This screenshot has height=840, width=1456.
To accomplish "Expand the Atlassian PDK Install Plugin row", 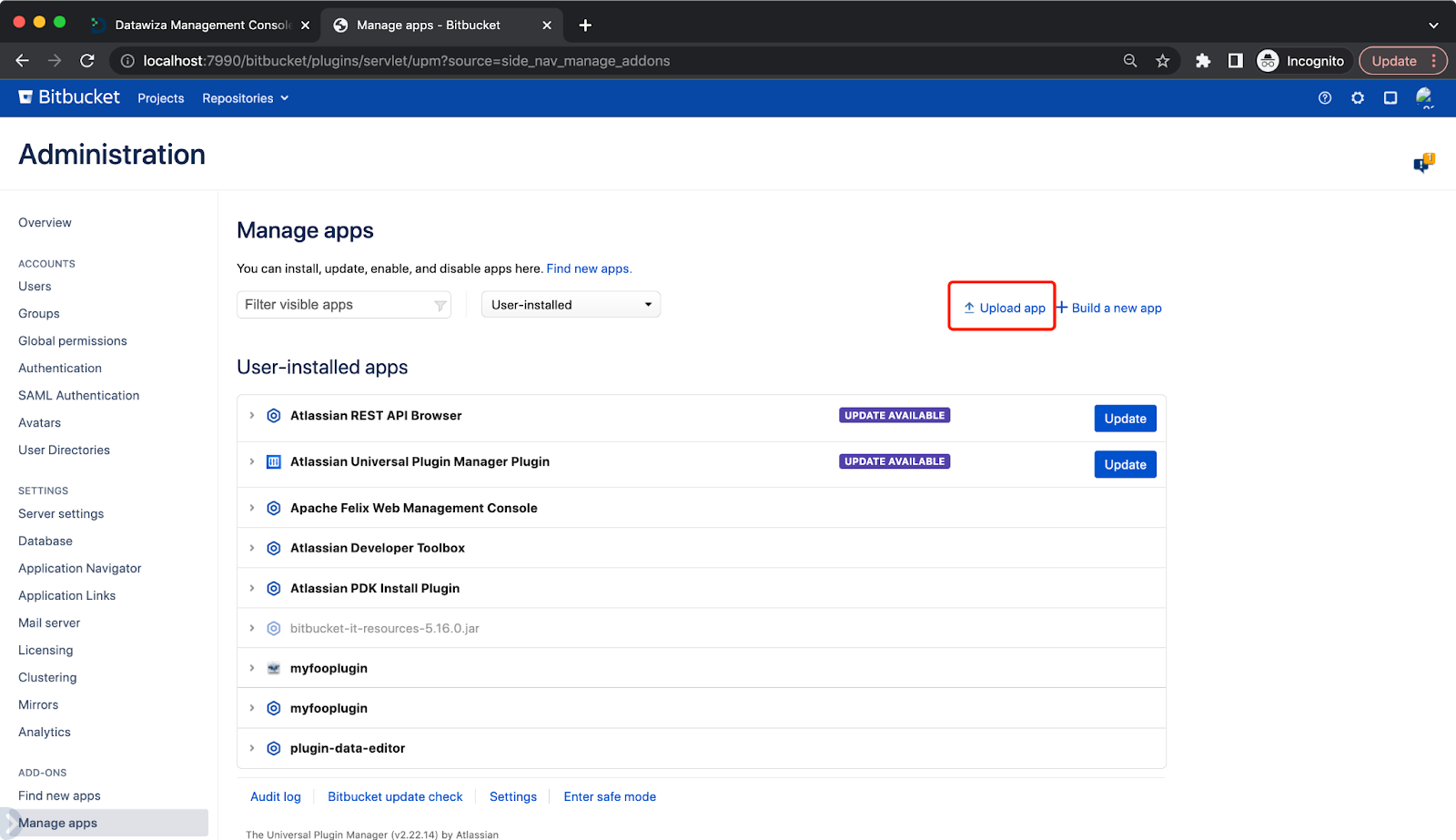I will pyautogui.click(x=252, y=588).
